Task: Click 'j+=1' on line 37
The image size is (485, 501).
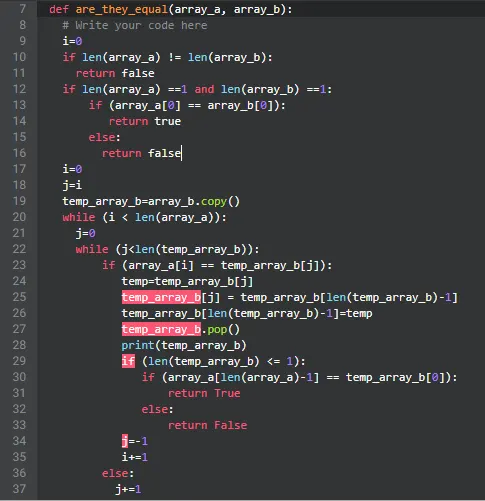Action: [x=128, y=489]
